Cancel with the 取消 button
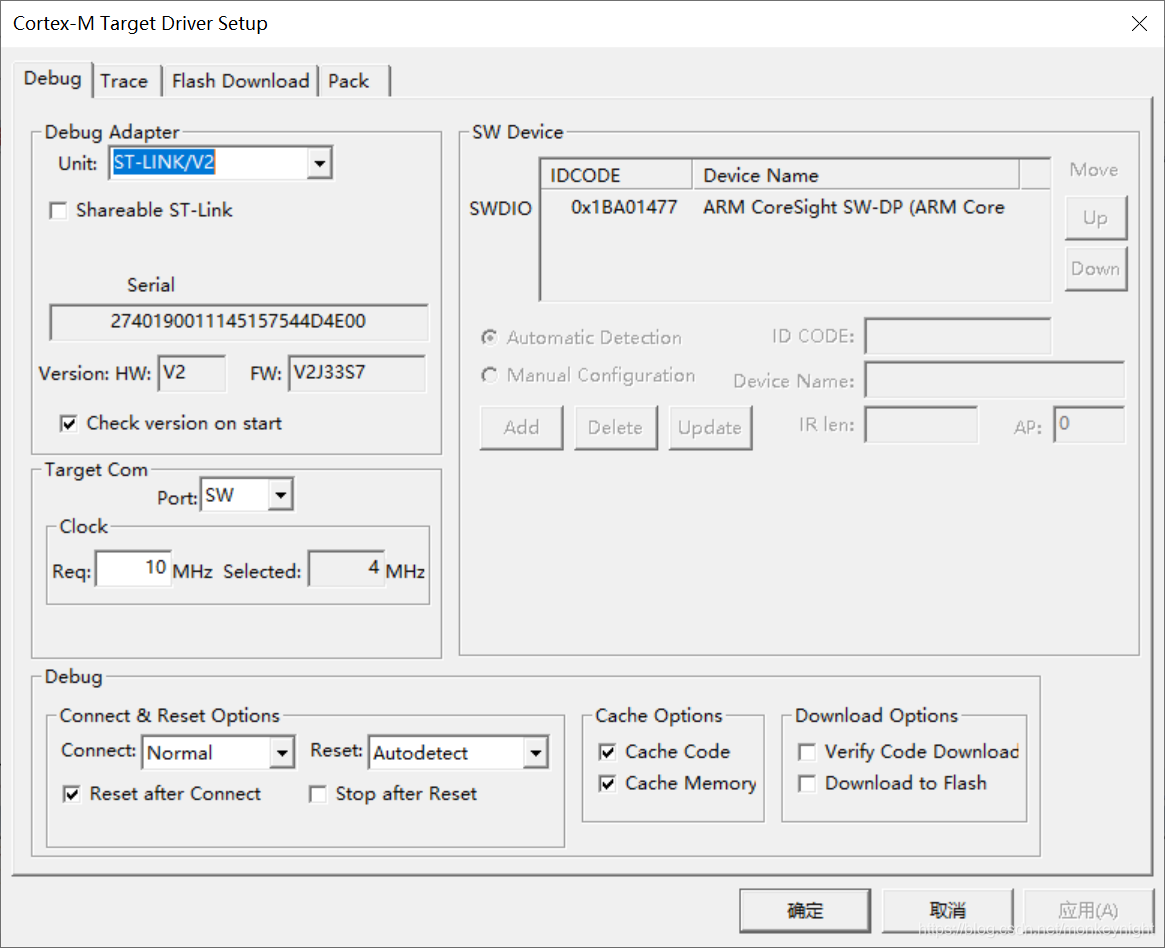 point(947,911)
